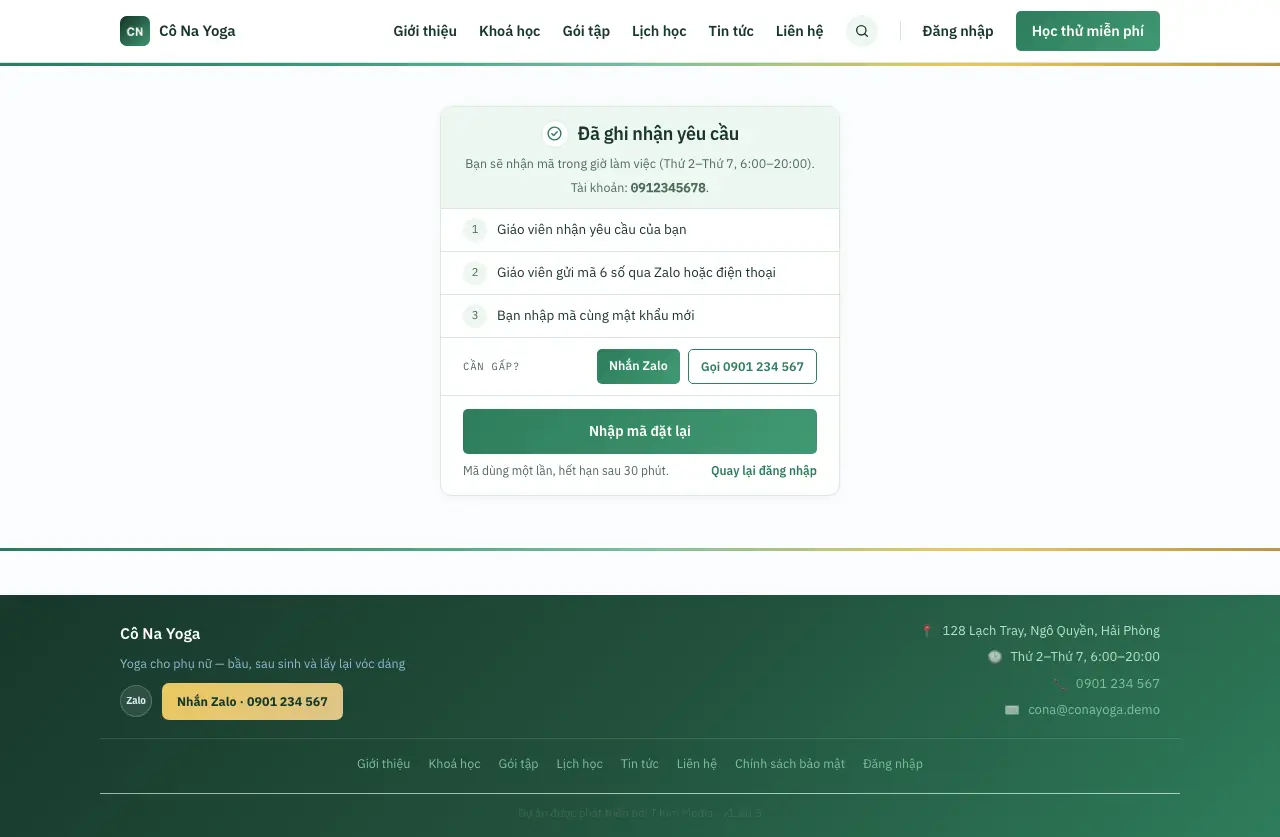Open Khoá học in the top navigation
Image resolution: width=1280 pixels, height=837 pixels.
coord(510,31)
